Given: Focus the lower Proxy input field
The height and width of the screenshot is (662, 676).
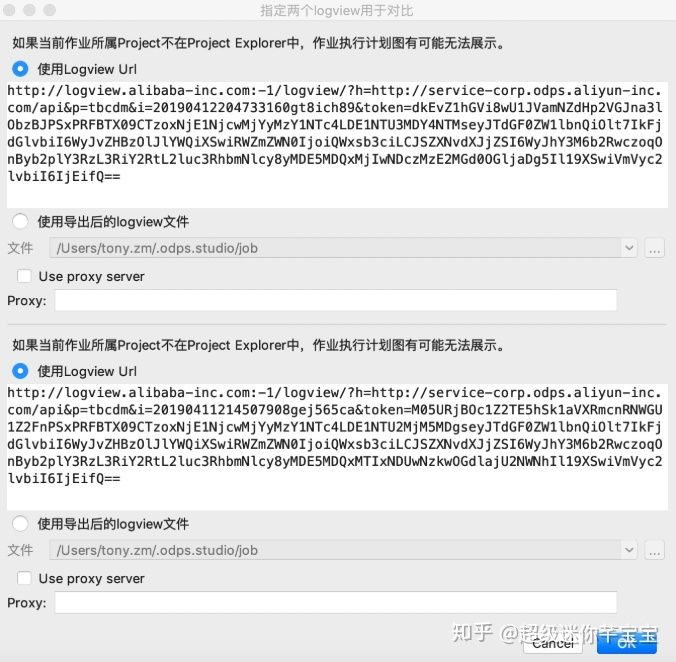Looking at the screenshot, I should [336, 603].
